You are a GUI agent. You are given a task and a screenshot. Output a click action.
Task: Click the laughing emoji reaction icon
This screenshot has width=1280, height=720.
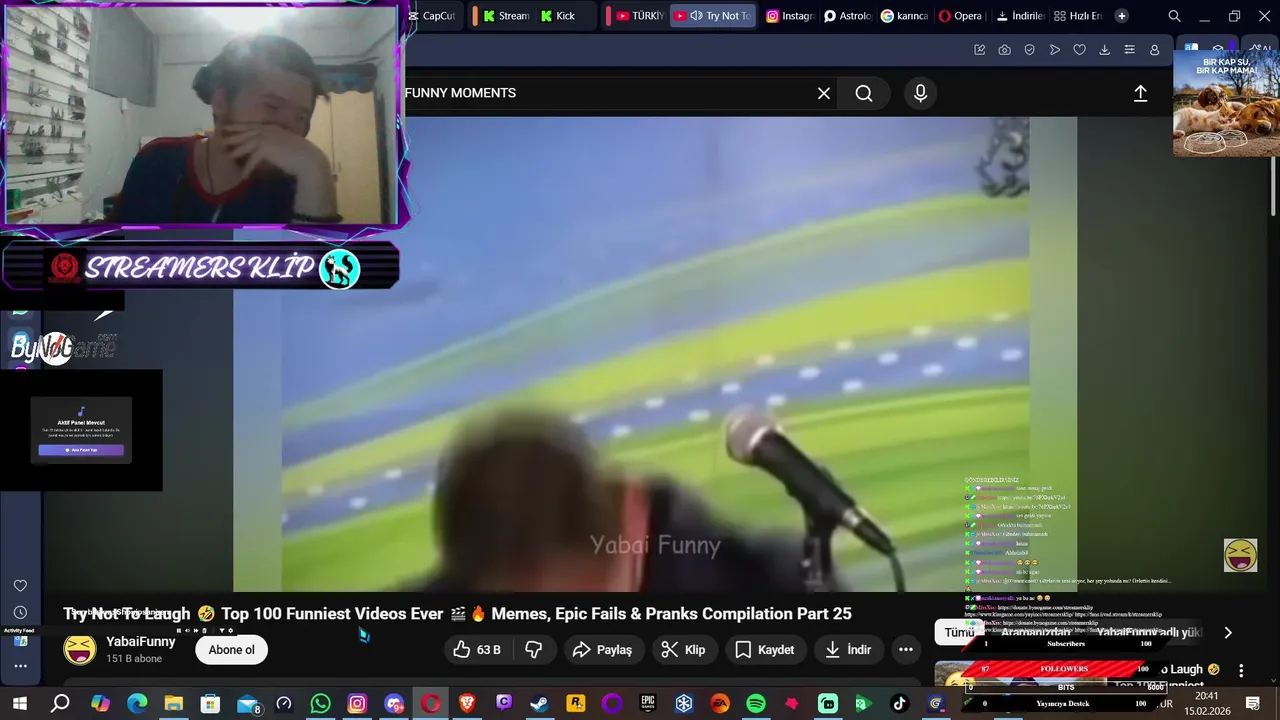(x=1240, y=555)
